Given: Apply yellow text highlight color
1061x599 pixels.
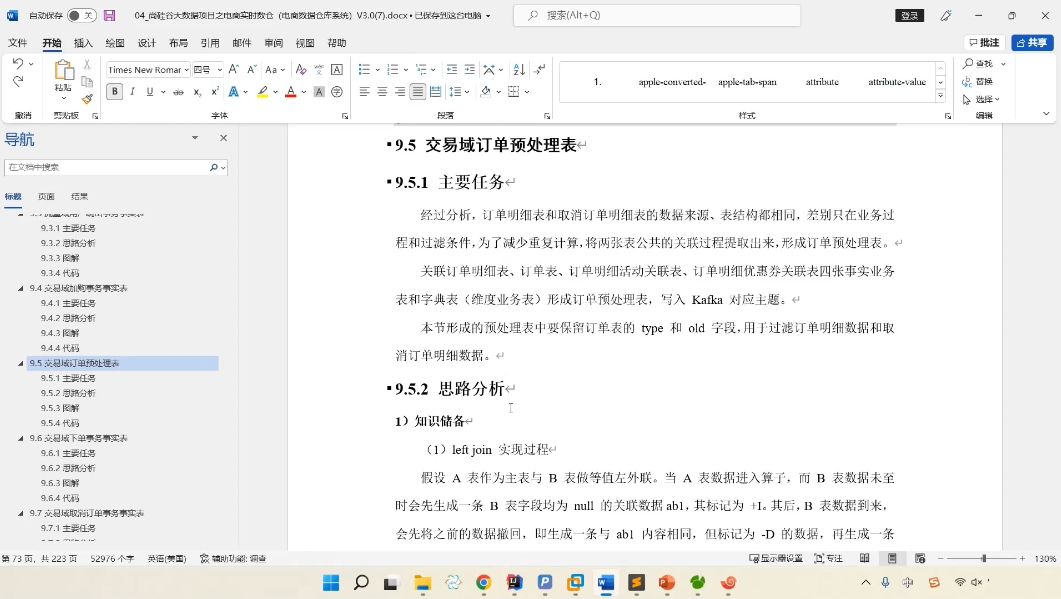Looking at the screenshot, I should click(263, 91).
